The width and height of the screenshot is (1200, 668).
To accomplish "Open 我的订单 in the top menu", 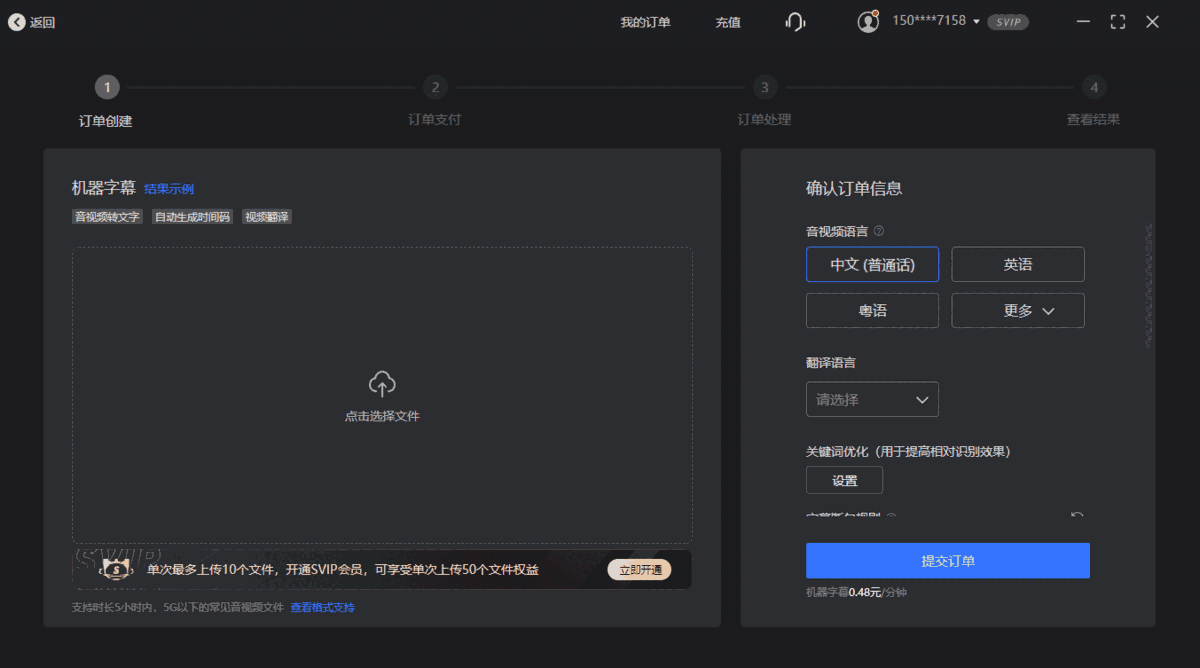I will (x=645, y=21).
